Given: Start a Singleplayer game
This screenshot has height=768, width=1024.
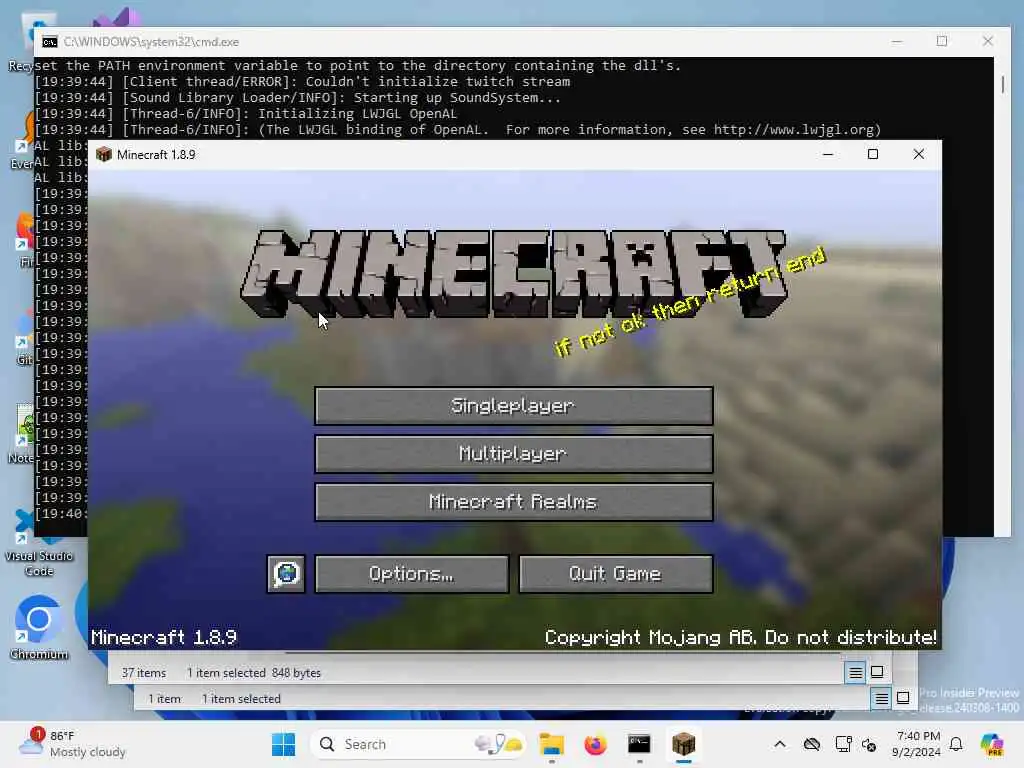Looking at the screenshot, I should point(513,406).
